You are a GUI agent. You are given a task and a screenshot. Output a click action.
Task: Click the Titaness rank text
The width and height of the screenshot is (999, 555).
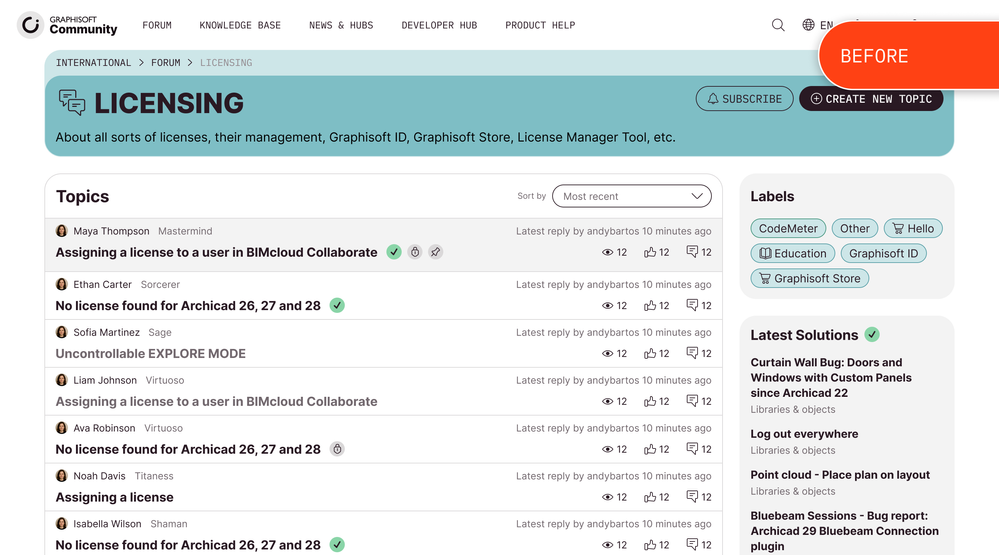pyautogui.click(x=154, y=476)
